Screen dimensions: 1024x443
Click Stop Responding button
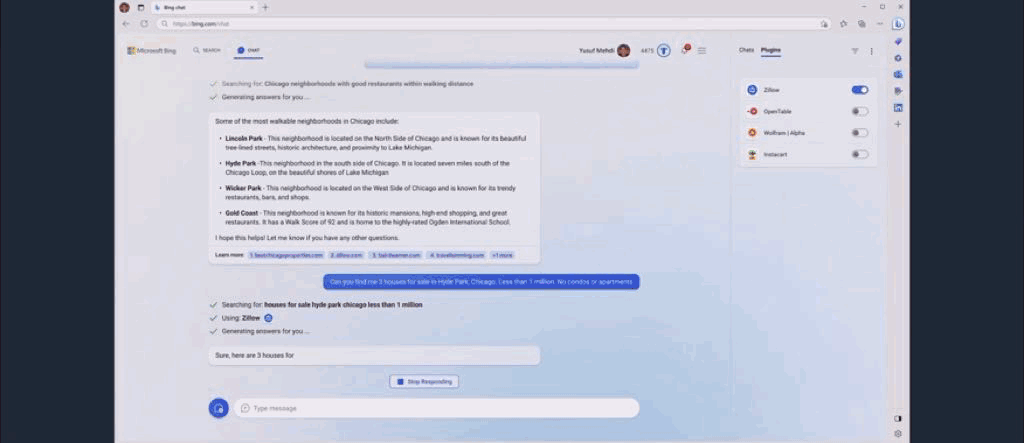pos(424,382)
